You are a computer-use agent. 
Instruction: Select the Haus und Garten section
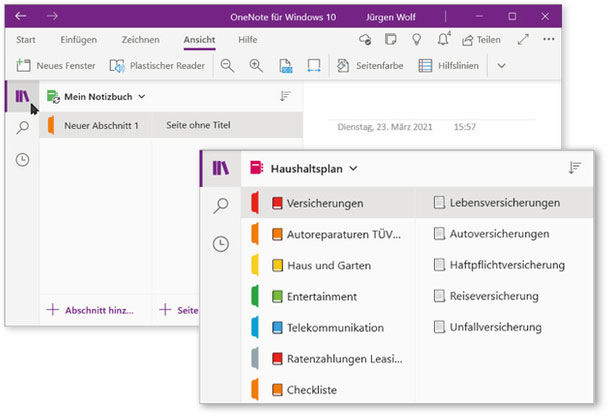tap(328, 265)
